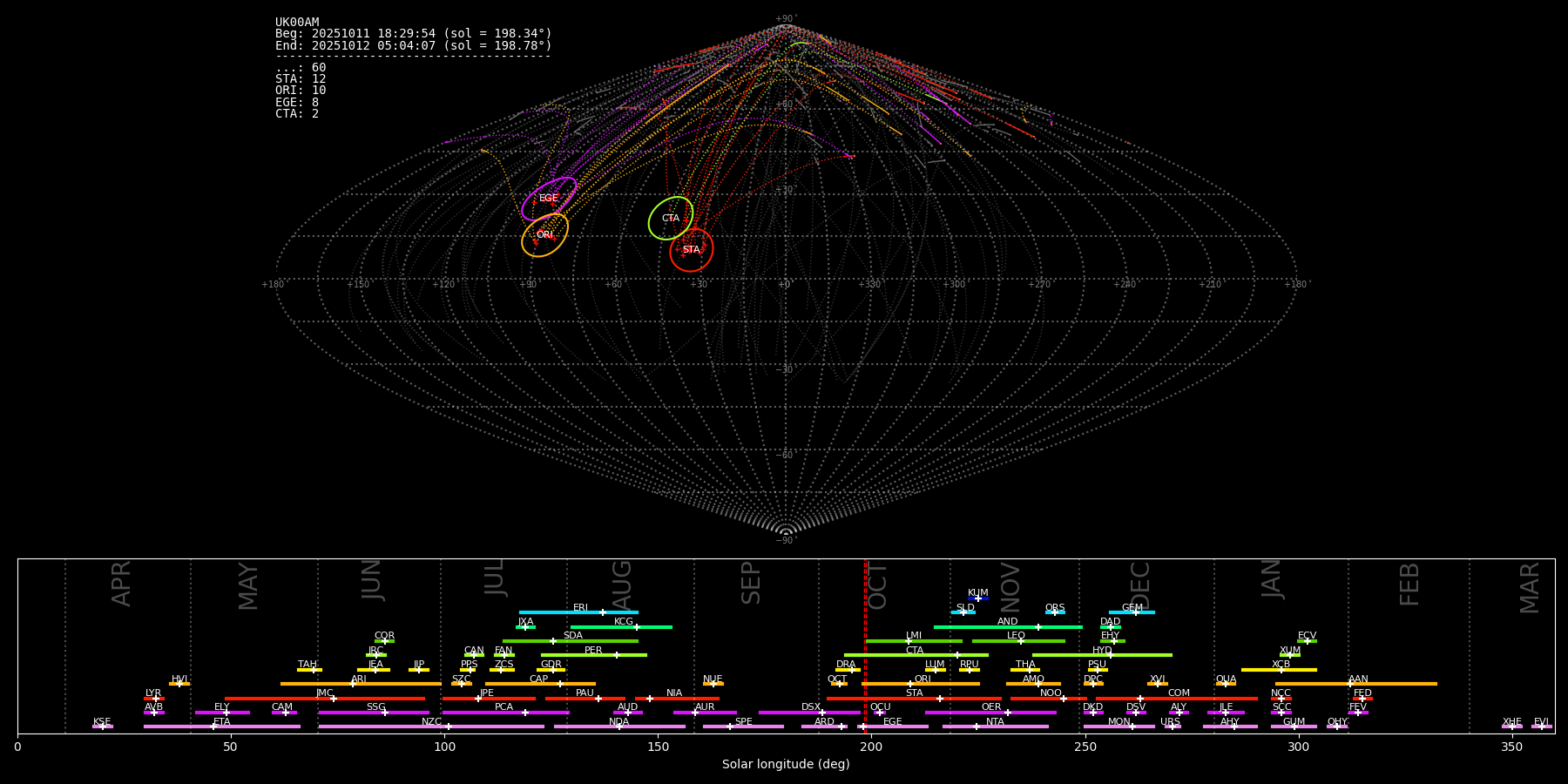This screenshot has width=1568, height=784.
Task: Select the orange ORI radiant ellipse
Action: 544,235
